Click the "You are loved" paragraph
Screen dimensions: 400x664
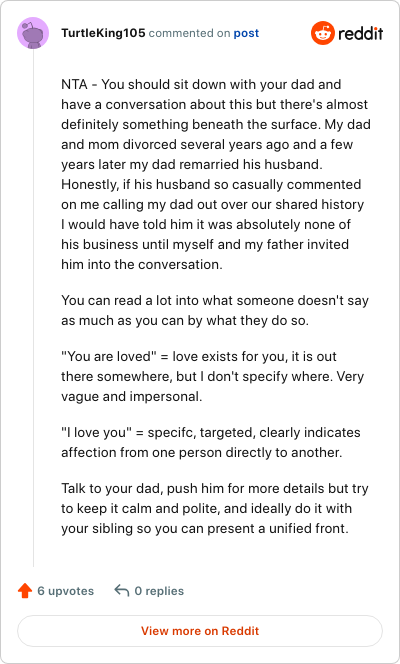pyautogui.click(x=212, y=376)
